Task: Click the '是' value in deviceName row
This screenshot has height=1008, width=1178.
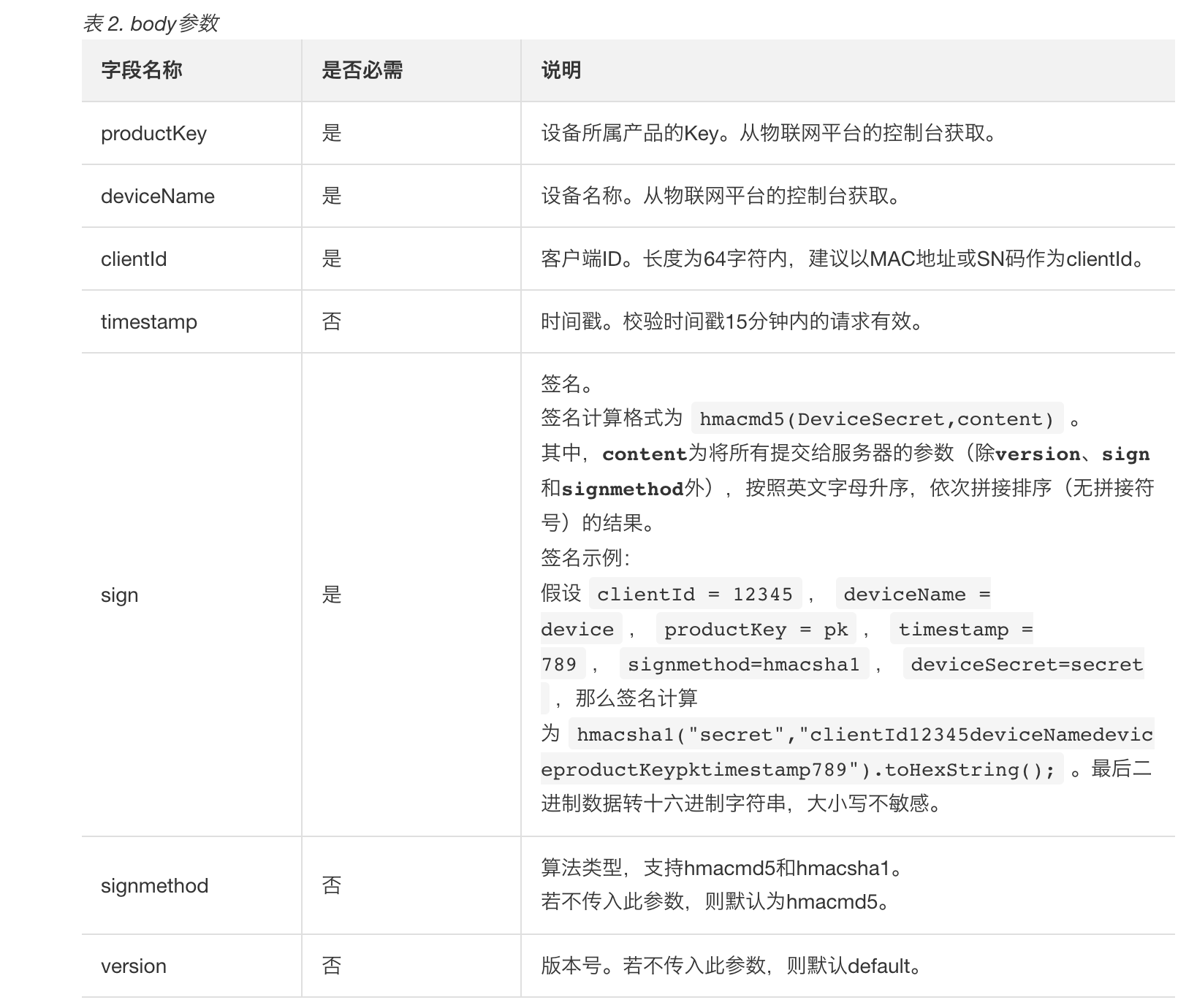Action: pyautogui.click(x=332, y=196)
